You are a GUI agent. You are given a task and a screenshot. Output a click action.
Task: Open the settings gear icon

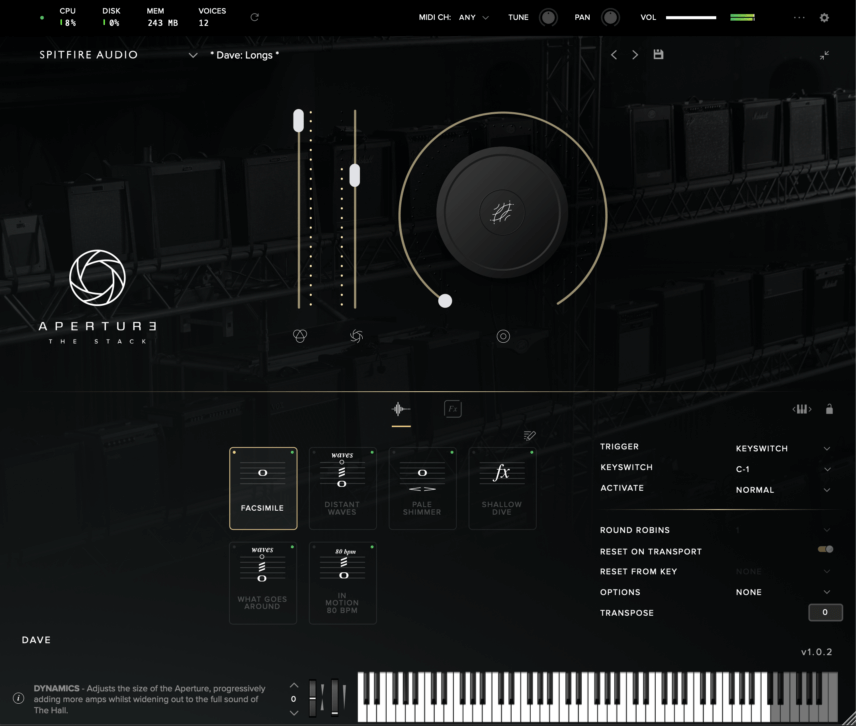click(824, 17)
